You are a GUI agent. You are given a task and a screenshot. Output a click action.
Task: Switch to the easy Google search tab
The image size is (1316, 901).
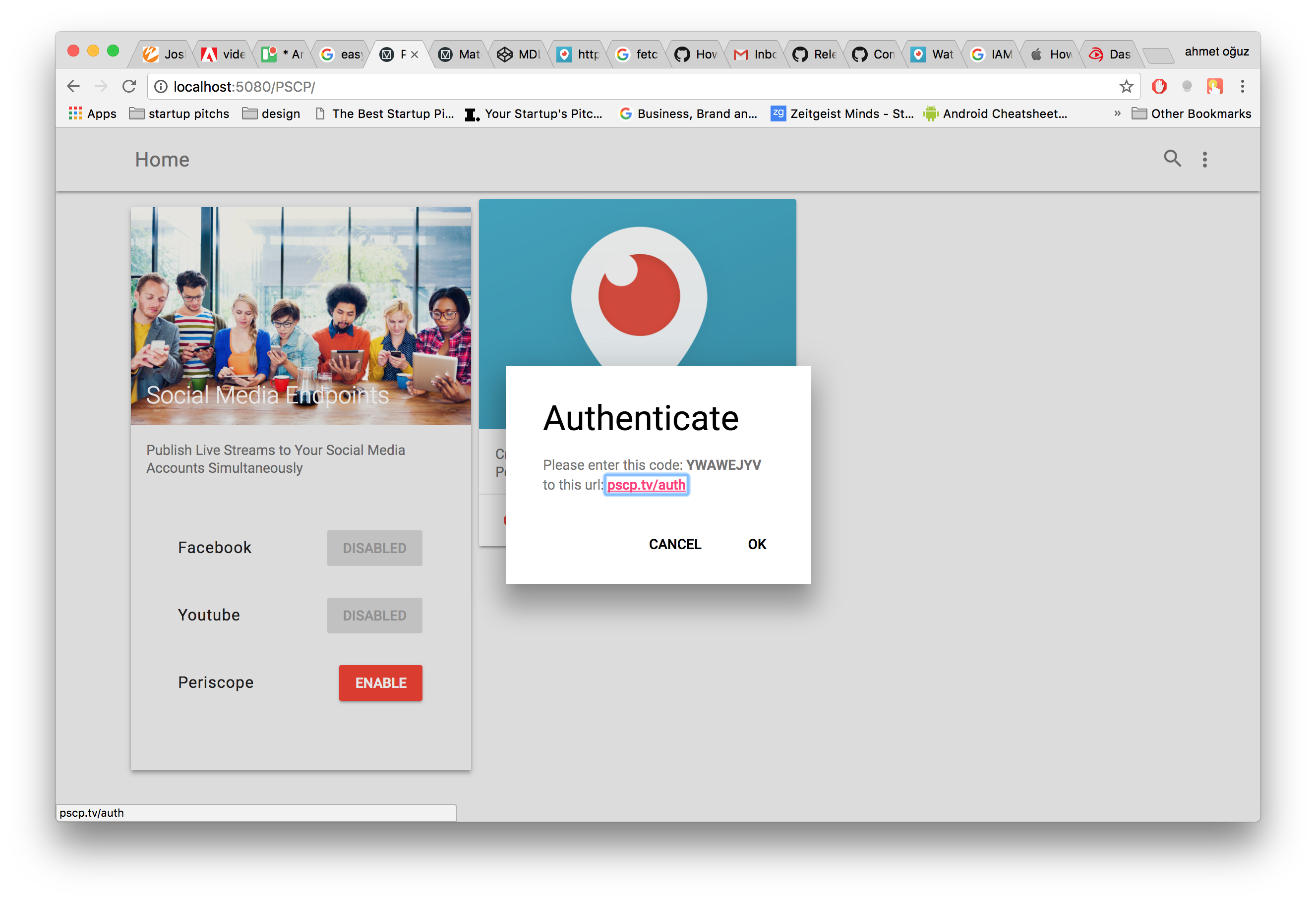342,55
